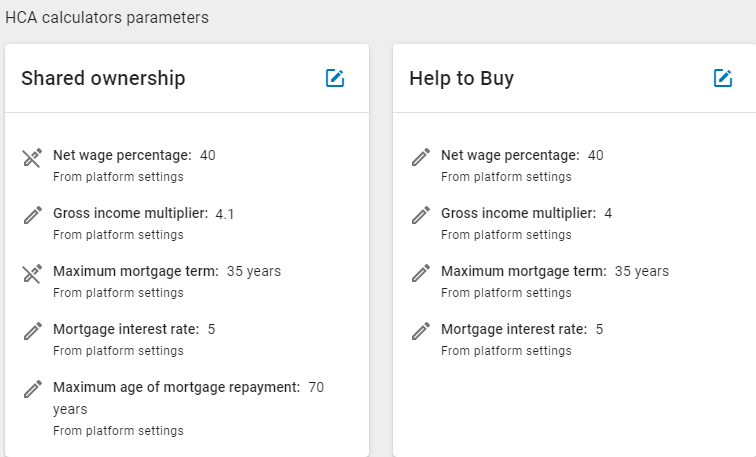Click pencil beside Help to Buy Gross income multiplier

click(x=420, y=215)
